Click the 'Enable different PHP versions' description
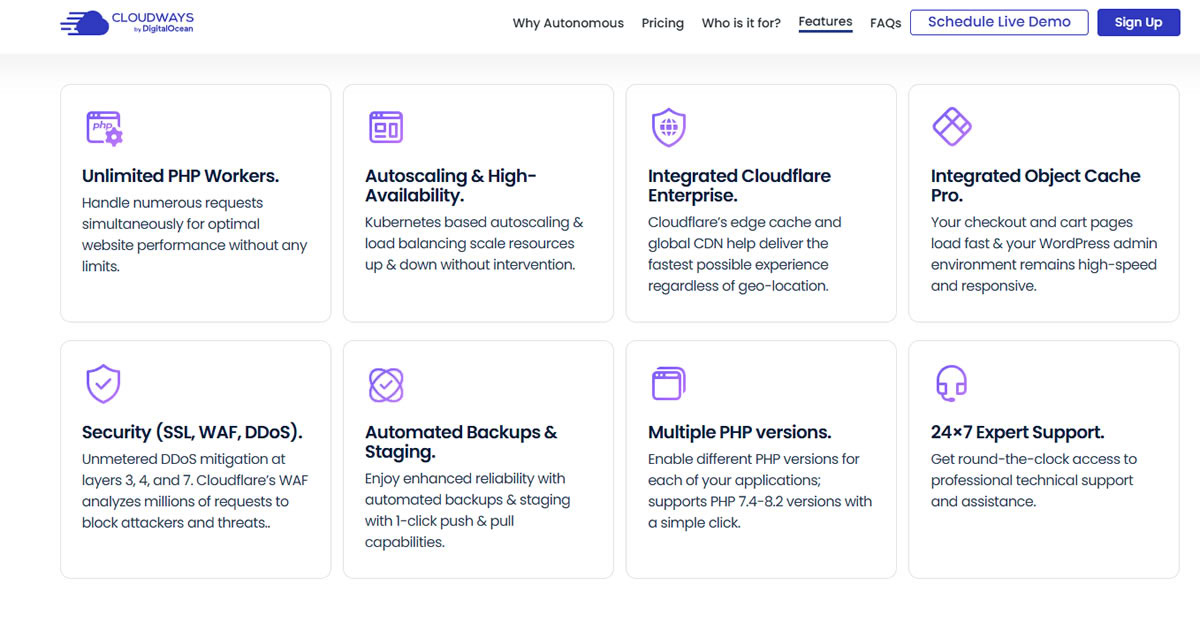 (x=760, y=491)
